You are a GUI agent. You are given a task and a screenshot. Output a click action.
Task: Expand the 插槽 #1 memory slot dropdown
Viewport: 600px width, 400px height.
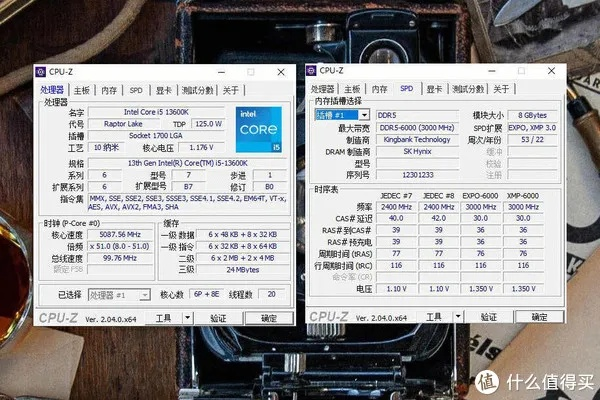[x=364, y=115]
